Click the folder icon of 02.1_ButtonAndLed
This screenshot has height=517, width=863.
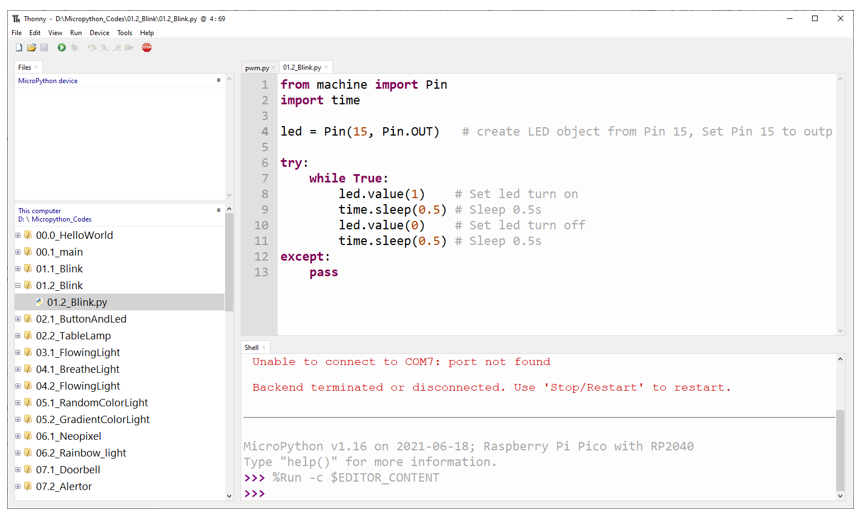(28, 319)
